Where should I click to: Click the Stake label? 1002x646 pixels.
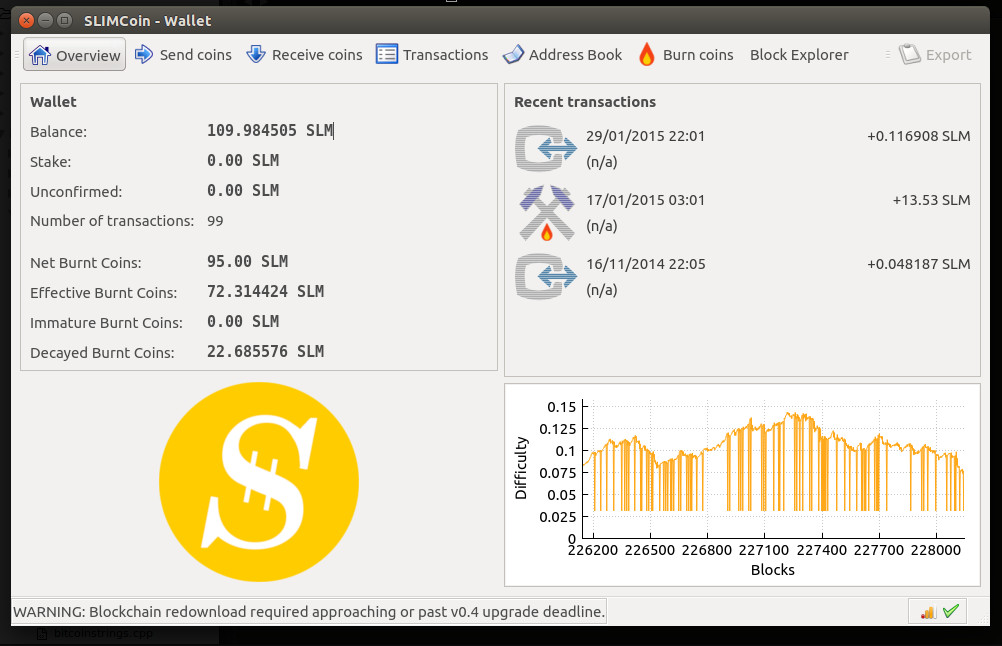50,162
